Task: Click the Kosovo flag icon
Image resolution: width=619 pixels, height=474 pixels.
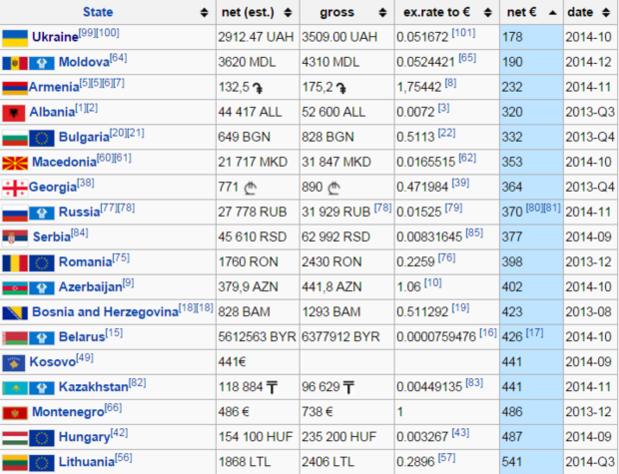Action: pos(14,363)
